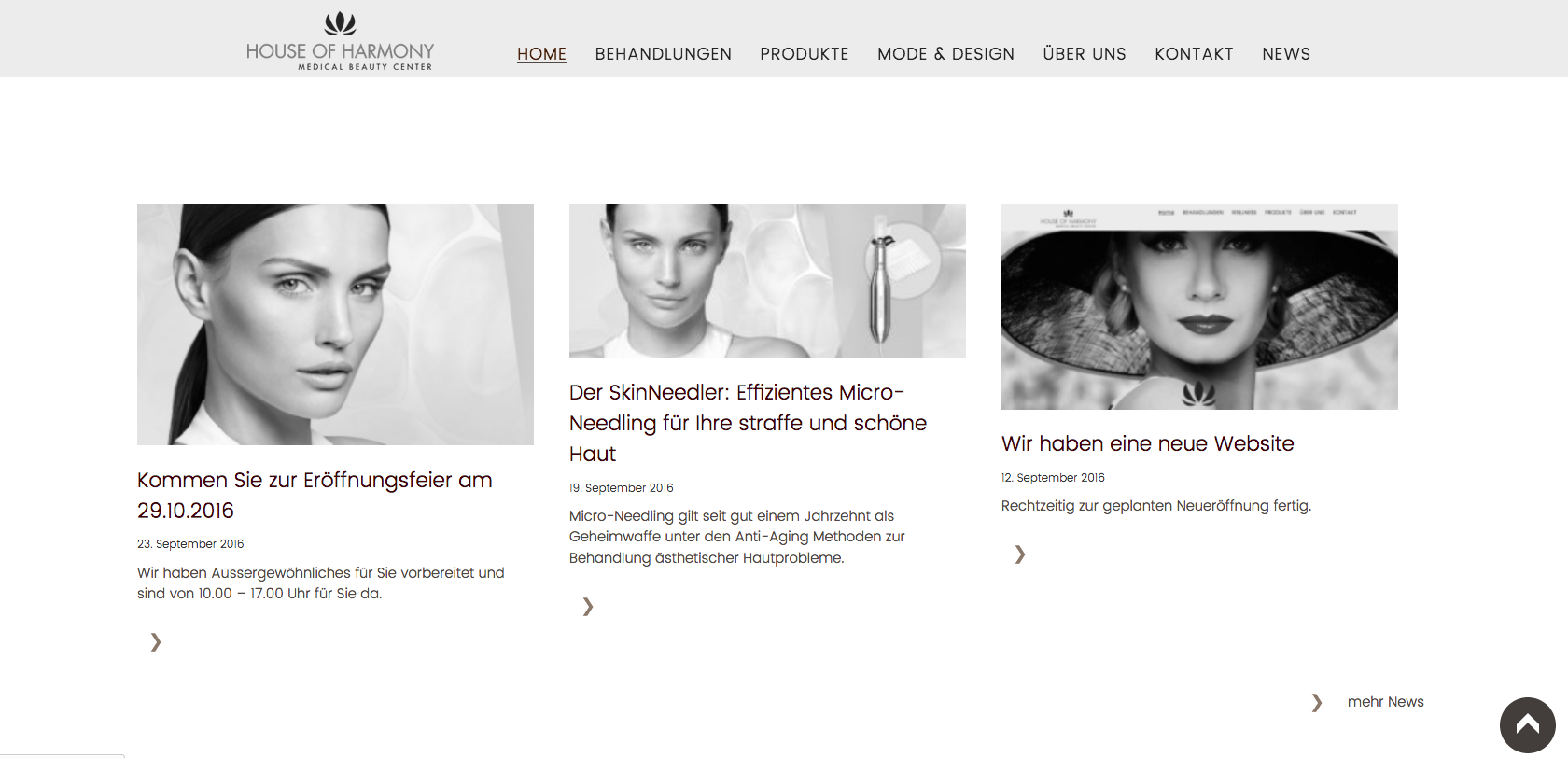1568x758 pixels.
Task: Open the News menu item
Action: 1286,54
